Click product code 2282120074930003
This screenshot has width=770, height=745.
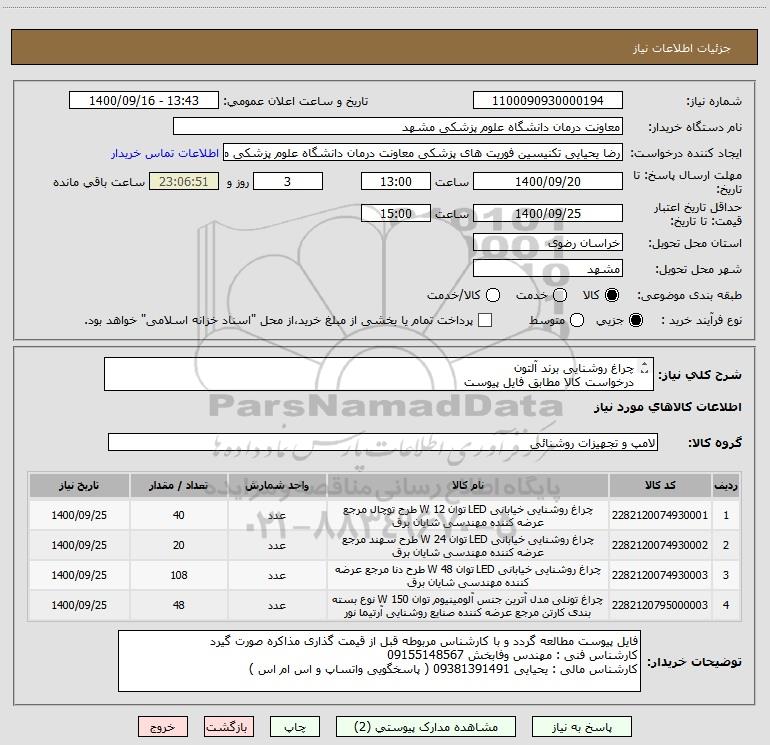click(x=660, y=575)
